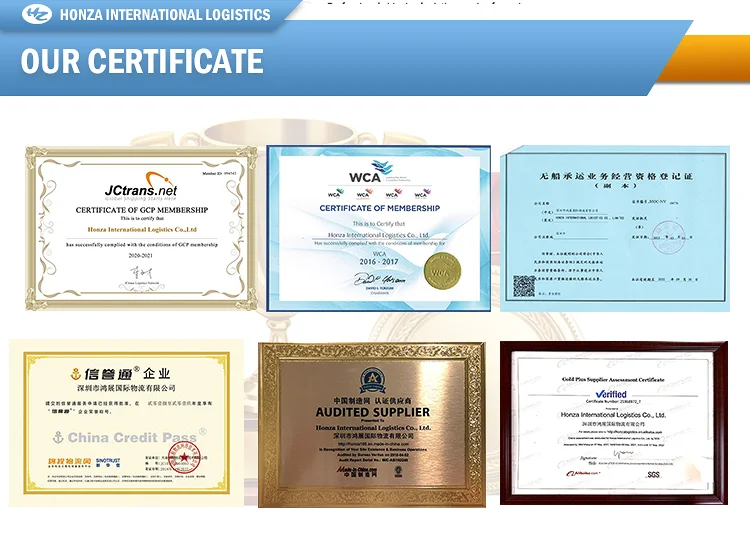Open the Audited Supplier gold plaque
The height and width of the screenshot is (541, 750).
pyautogui.click(x=372, y=425)
